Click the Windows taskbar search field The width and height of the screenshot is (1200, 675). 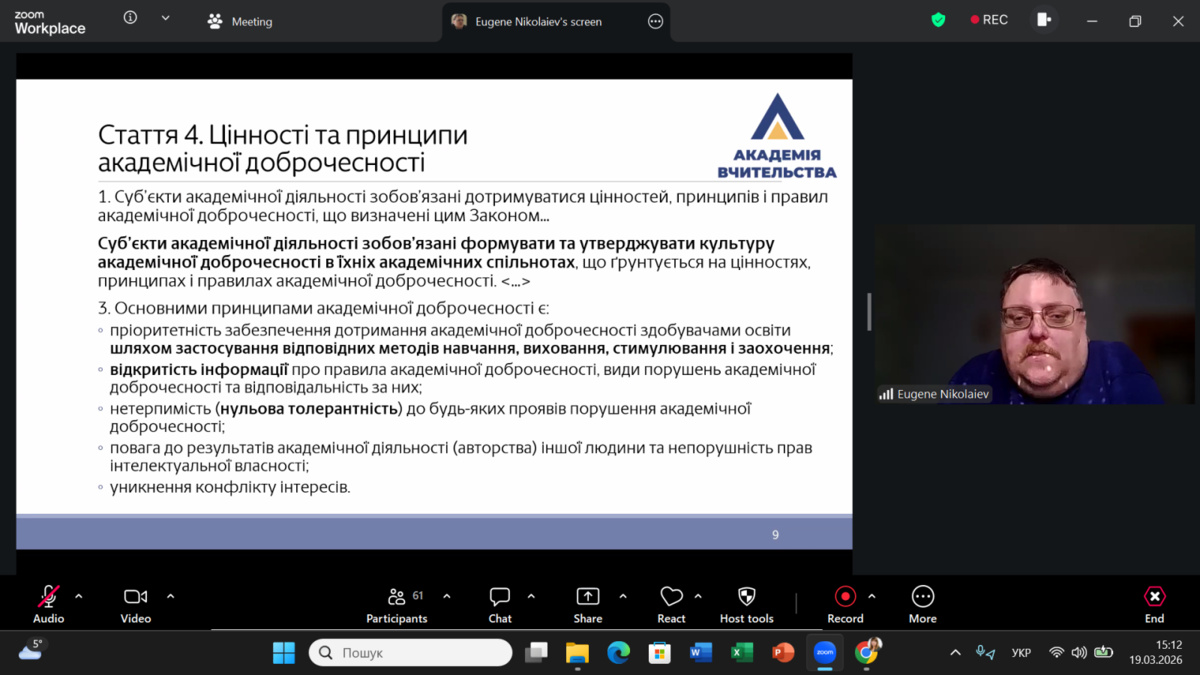pos(410,653)
